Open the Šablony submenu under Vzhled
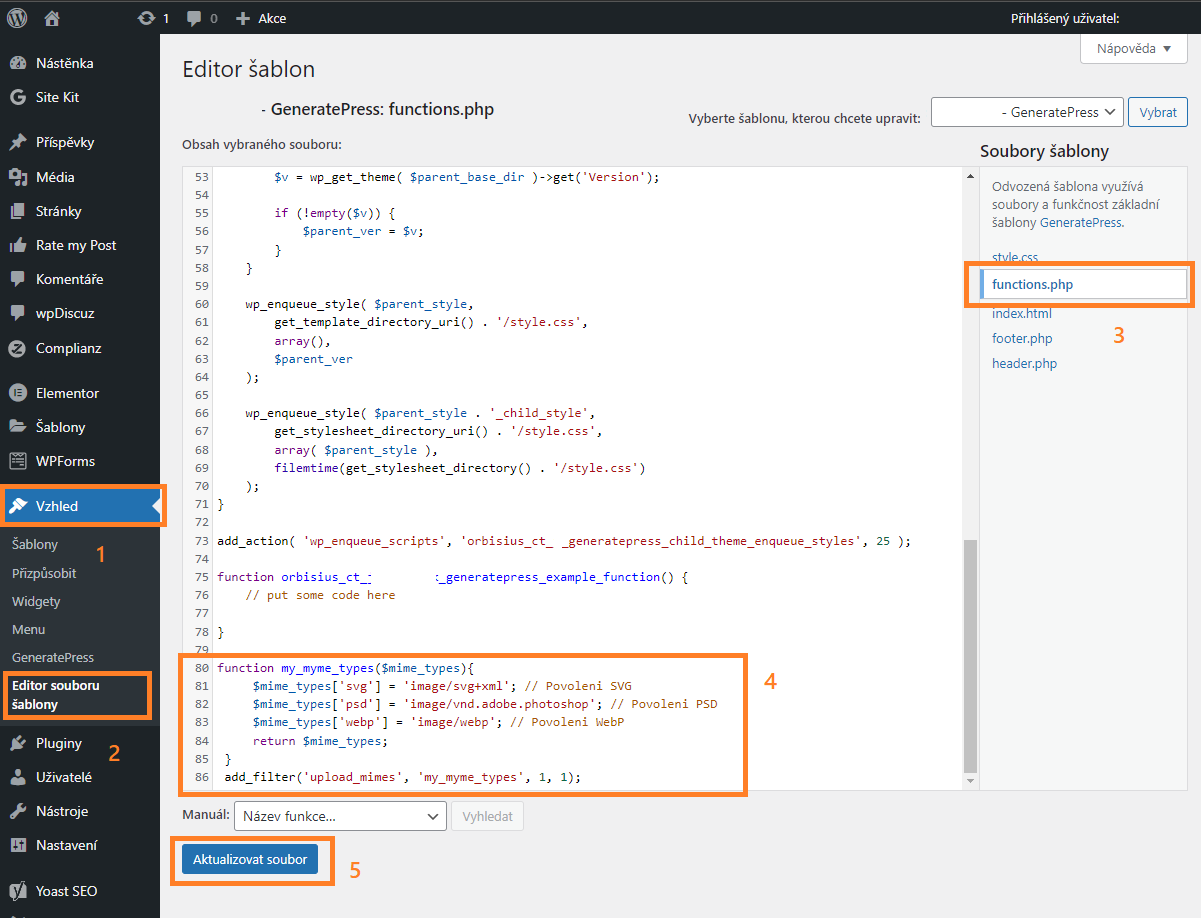 [x=35, y=545]
